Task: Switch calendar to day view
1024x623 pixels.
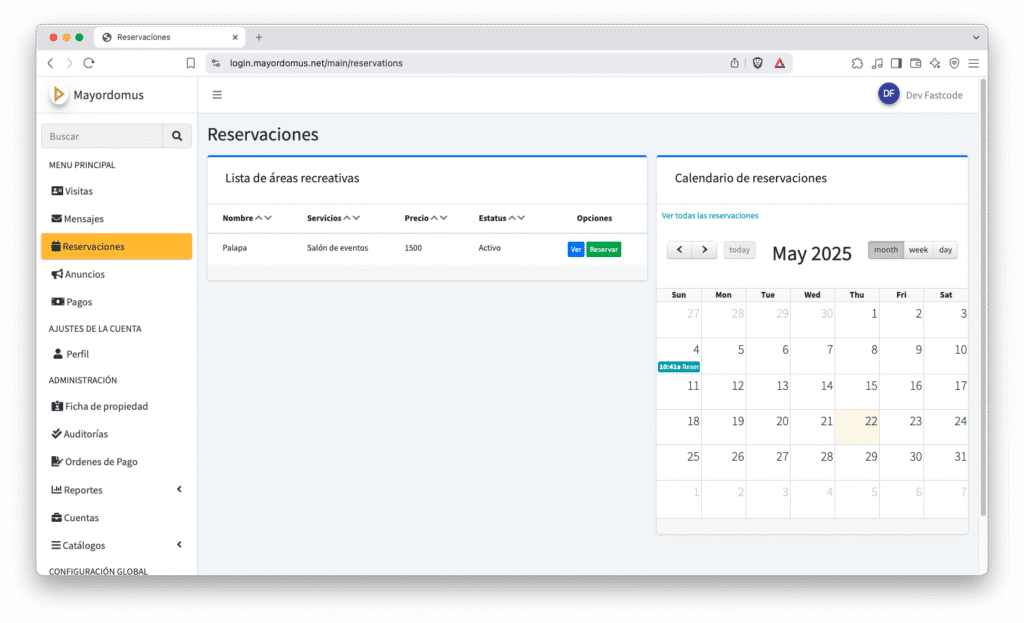Action: [x=945, y=250]
